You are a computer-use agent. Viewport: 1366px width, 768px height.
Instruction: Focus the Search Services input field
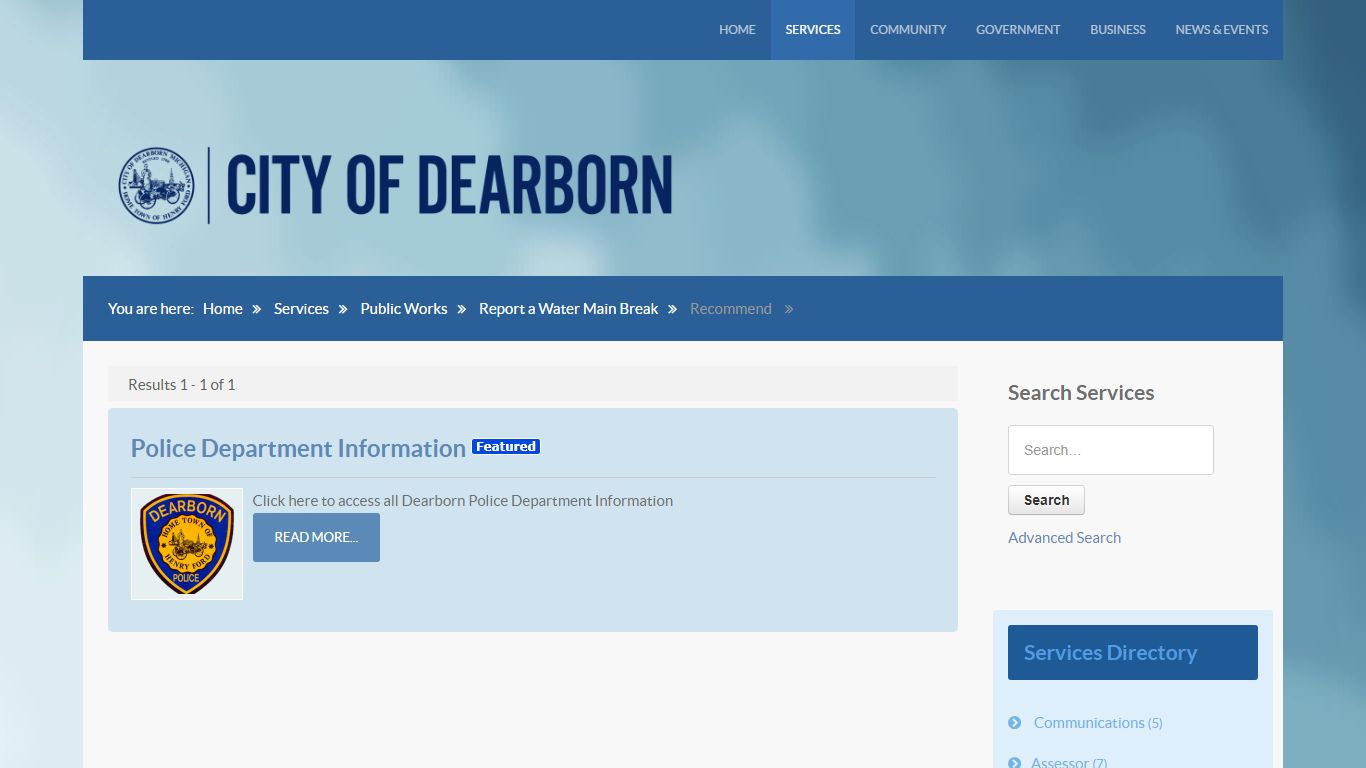1111,450
